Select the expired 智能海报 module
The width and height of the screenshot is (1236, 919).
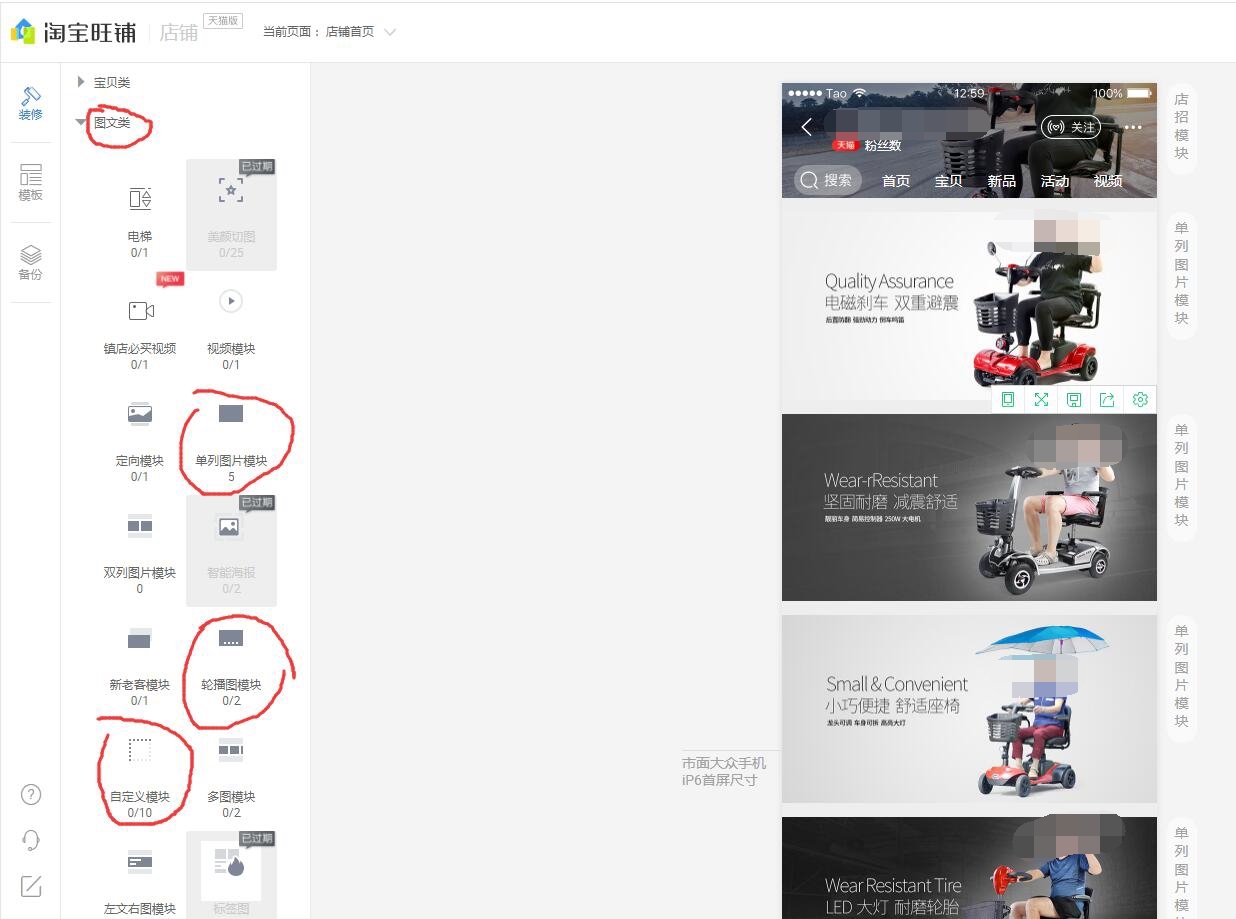click(x=231, y=551)
